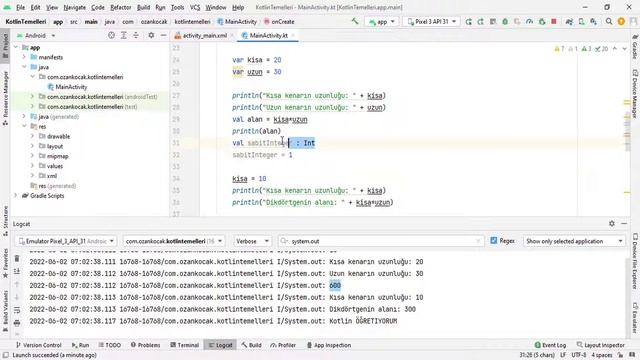
Task: Click the Profile app gauge icon
Action: click(529, 22)
